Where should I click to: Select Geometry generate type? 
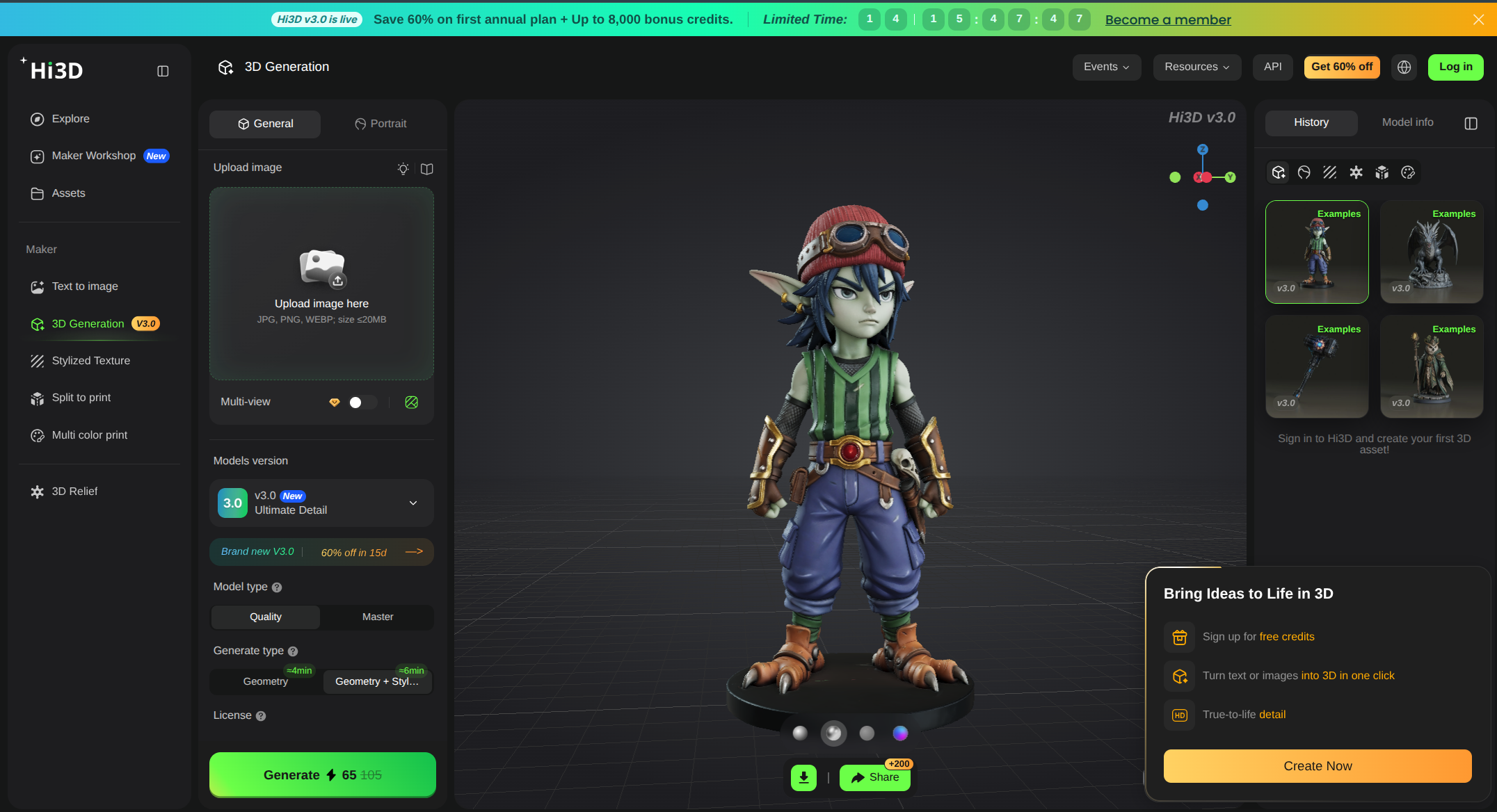click(265, 681)
